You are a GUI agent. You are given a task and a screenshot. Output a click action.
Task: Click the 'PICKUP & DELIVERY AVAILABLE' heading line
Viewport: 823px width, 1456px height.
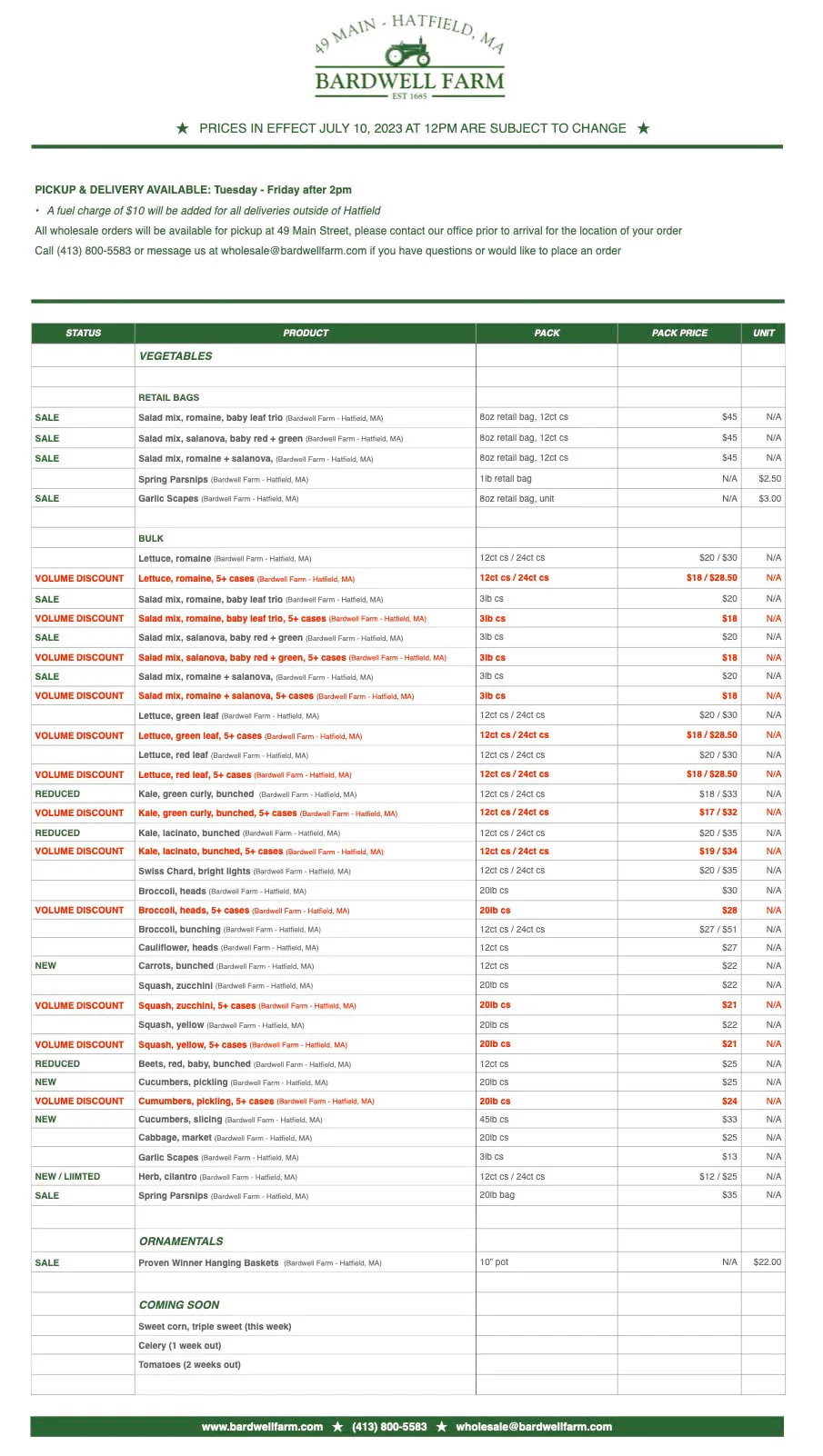[x=193, y=190]
